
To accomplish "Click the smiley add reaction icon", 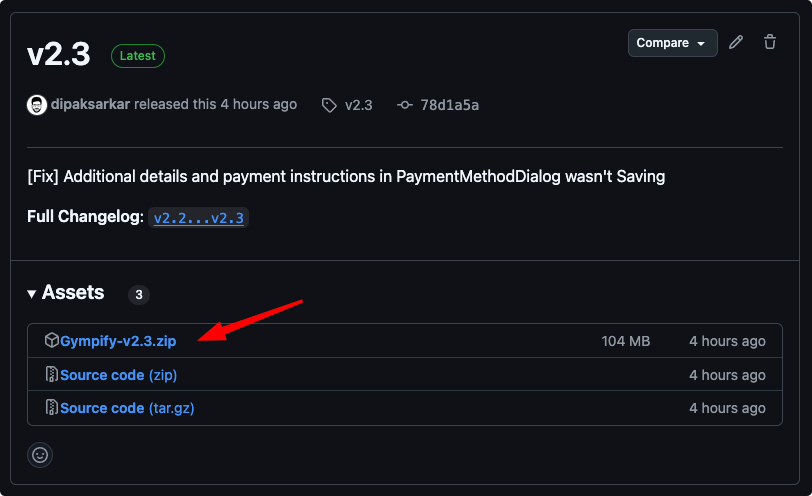I will 40,454.
